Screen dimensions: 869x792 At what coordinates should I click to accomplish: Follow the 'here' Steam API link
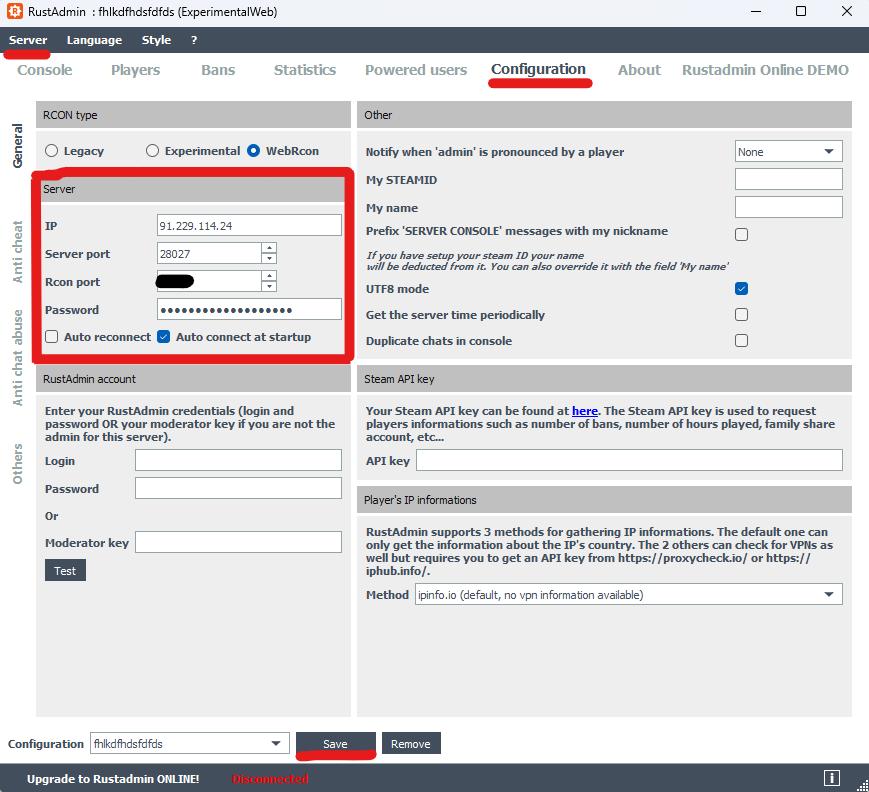(x=584, y=411)
